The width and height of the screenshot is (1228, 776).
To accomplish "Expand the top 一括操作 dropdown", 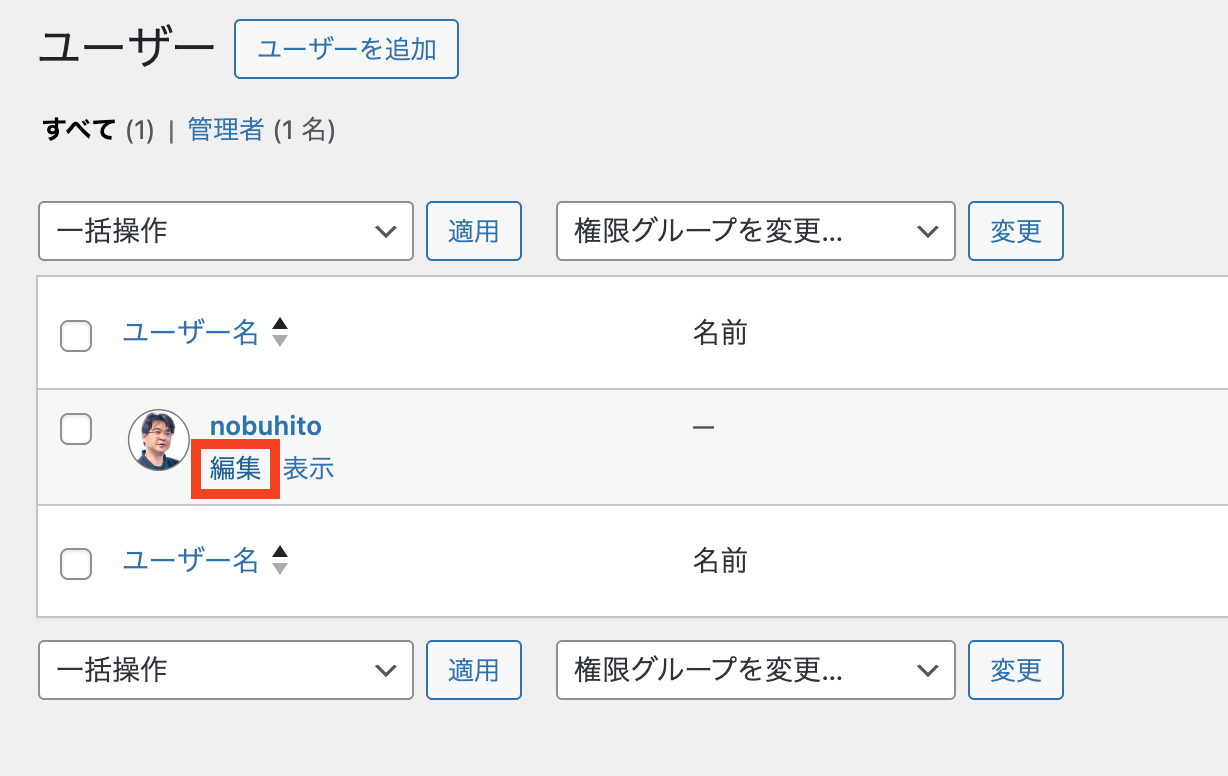I will pyautogui.click(x=226, y=232).
